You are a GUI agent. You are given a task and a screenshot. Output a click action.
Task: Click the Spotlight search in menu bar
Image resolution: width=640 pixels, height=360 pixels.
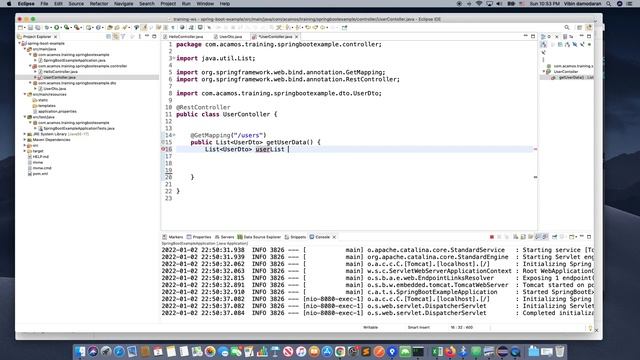pyautogui.click(x=609, y=4)
